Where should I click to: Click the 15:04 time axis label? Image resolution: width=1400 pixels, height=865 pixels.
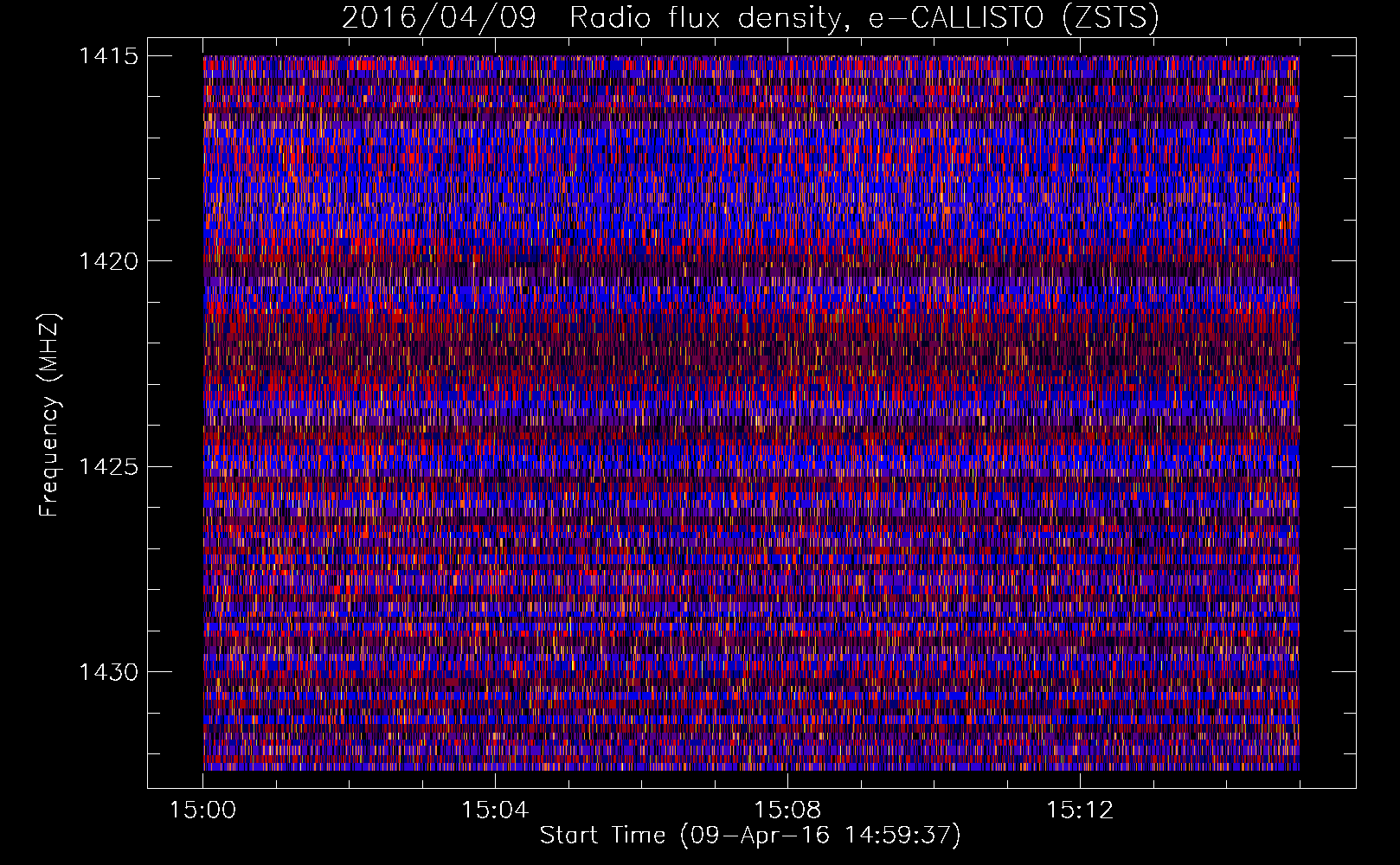pyautogui.click(x=495, y=810)
